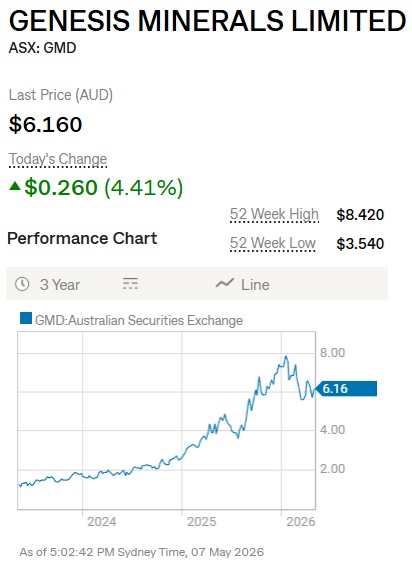Click the line chart type icon
The width and height of the screenshot is (412, 566).
tap(225, 284)
